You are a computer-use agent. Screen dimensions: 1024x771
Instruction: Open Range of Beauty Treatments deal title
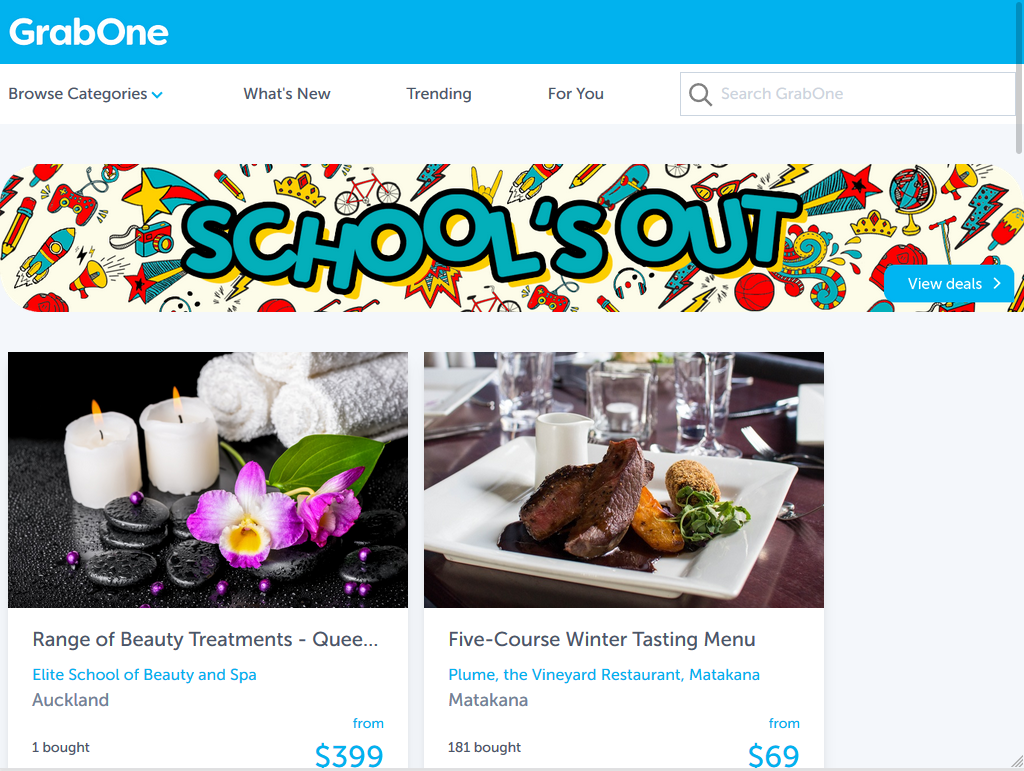click(205, 639)
